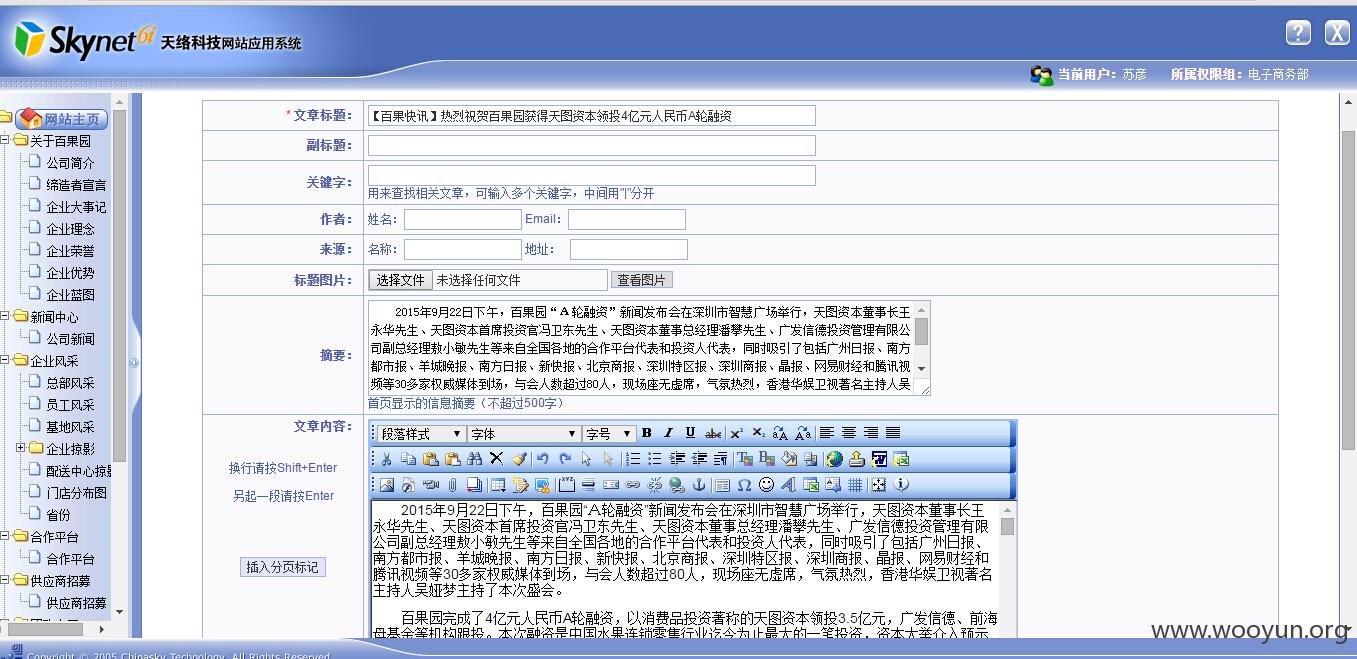Click the Copy icon in editor
This screenshot has height=659, width=1357.
[408, 459]
